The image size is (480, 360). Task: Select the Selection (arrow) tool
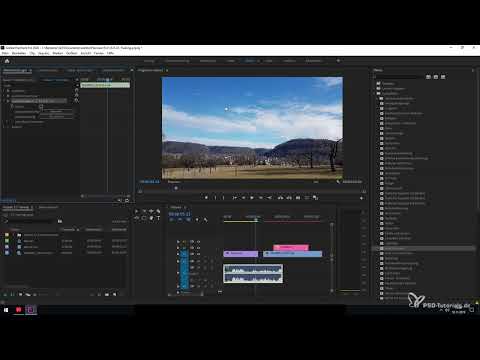137,211
